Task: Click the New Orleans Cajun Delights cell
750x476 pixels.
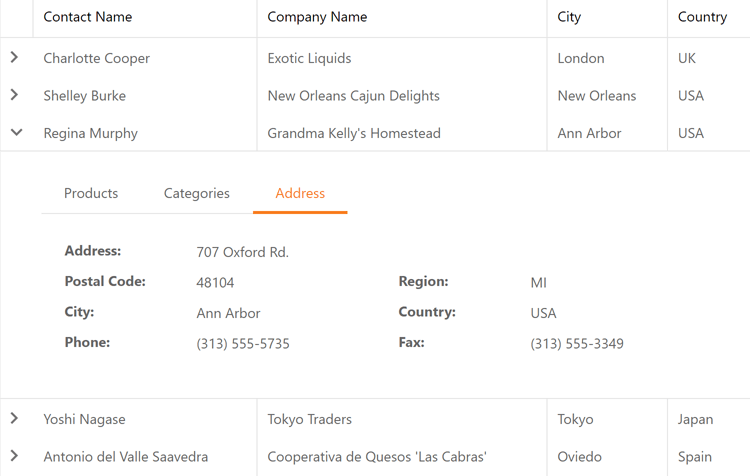Action: coord(353,96)
